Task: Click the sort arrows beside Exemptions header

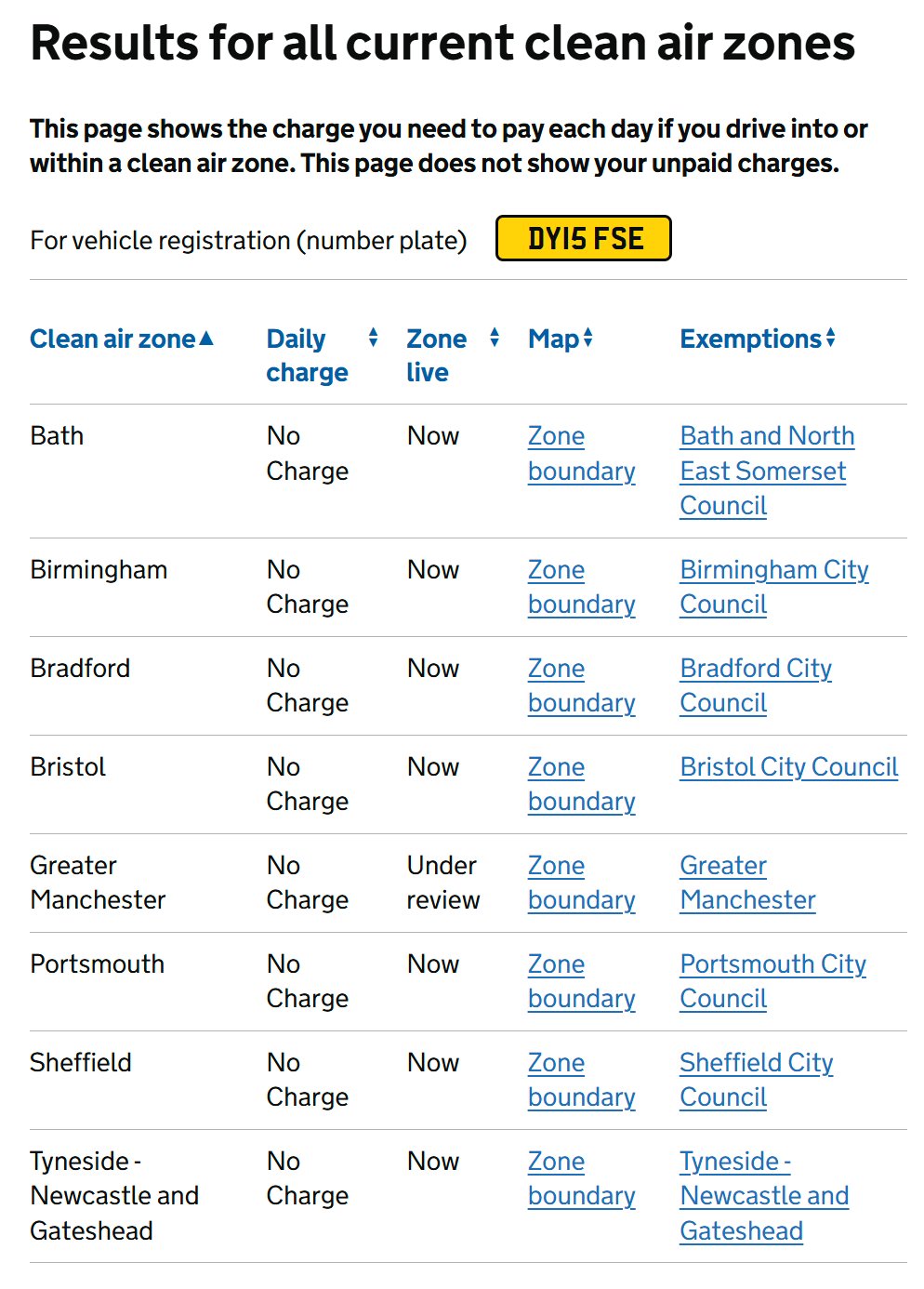Action: [x=830, y=339]
